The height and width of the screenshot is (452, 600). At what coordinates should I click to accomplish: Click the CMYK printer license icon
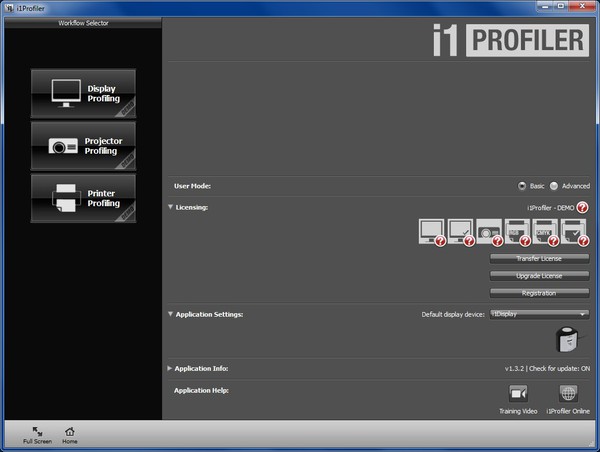point(545,232)
